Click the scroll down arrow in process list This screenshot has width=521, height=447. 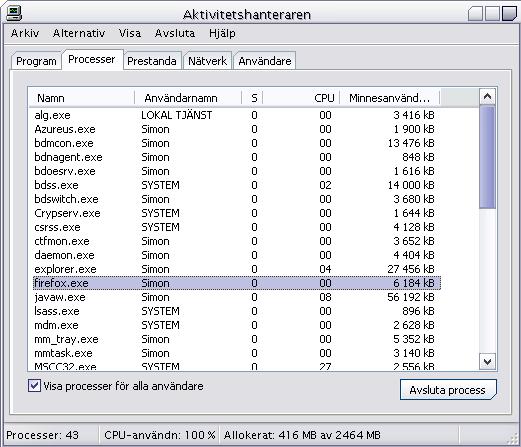[x=487, y=362]
